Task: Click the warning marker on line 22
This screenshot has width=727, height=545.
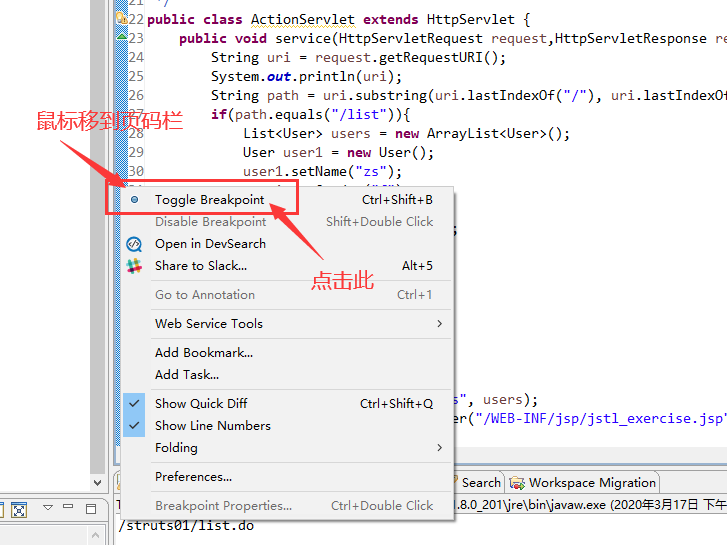Action: [x=121, y=19]
